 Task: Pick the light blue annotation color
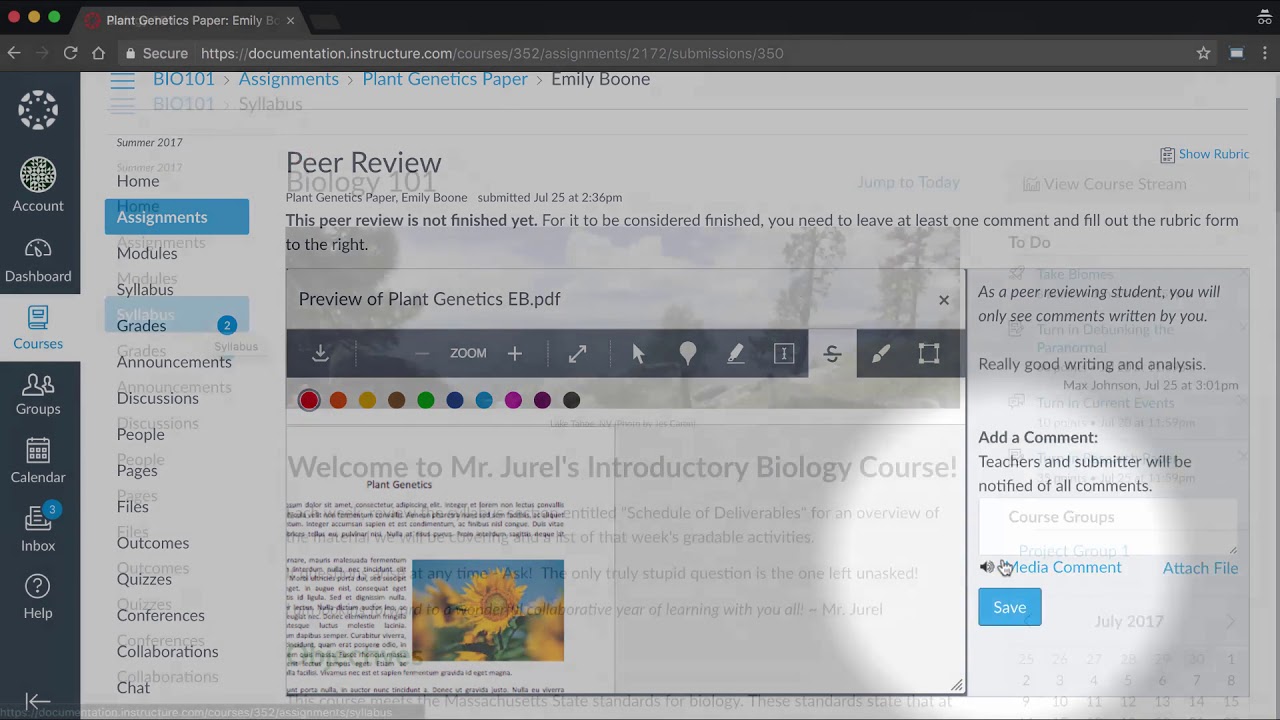tap(484, 400)
